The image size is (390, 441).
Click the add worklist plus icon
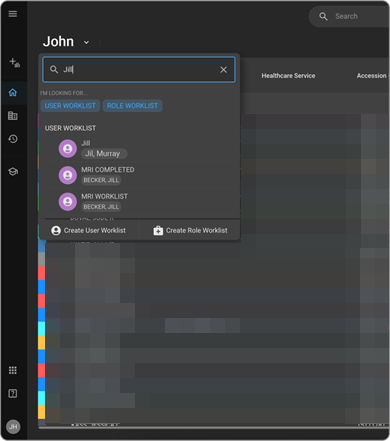(14, 62)
